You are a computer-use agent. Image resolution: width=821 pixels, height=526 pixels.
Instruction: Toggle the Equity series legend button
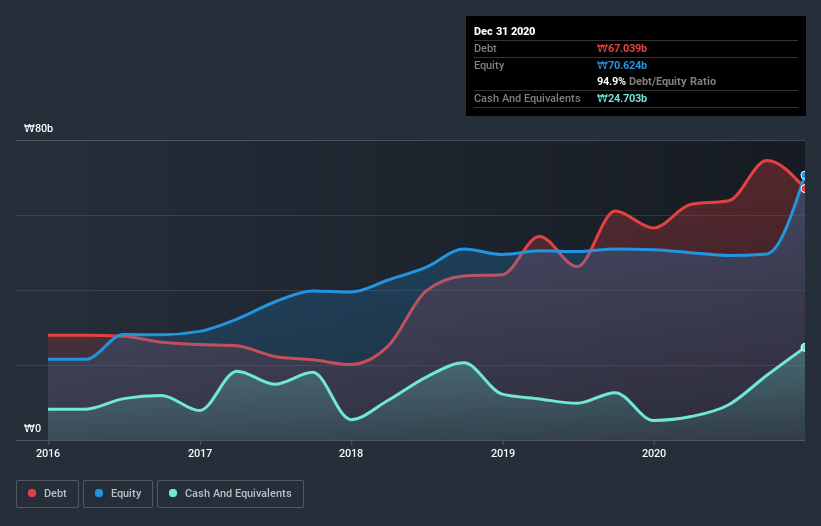[118, 494]
